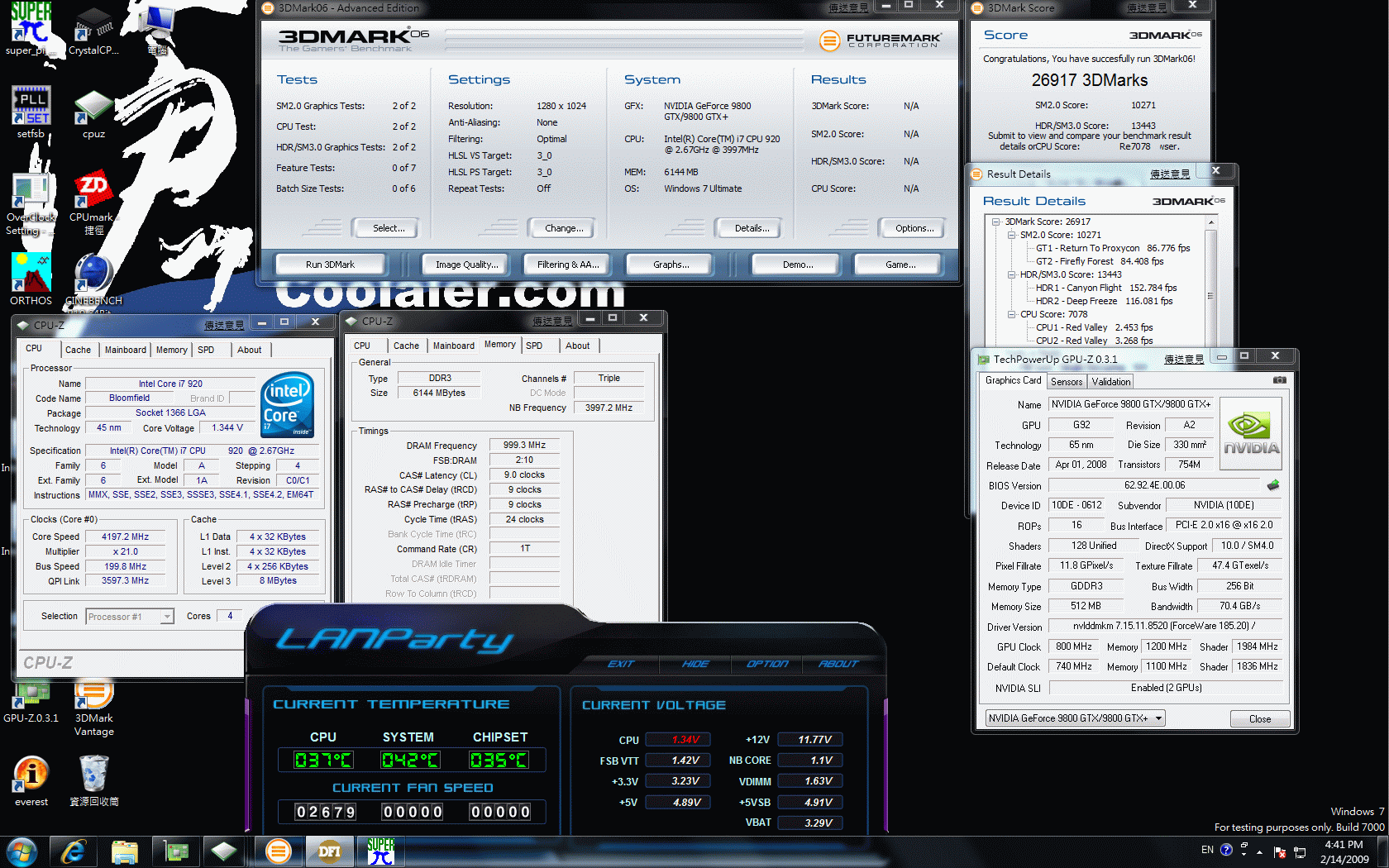This screenshot has height=868, width=1389.
Task: Open Windows Explorer folder taskbar icon
Action: tap(125, 851)
